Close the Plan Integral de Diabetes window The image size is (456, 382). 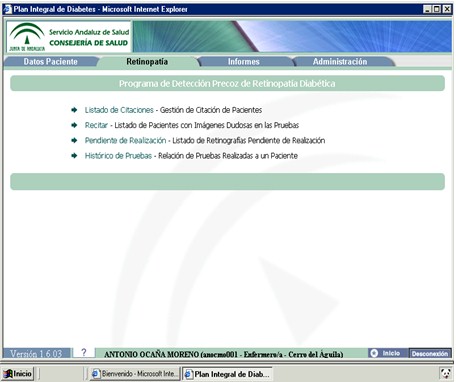(x=447, y=9)
